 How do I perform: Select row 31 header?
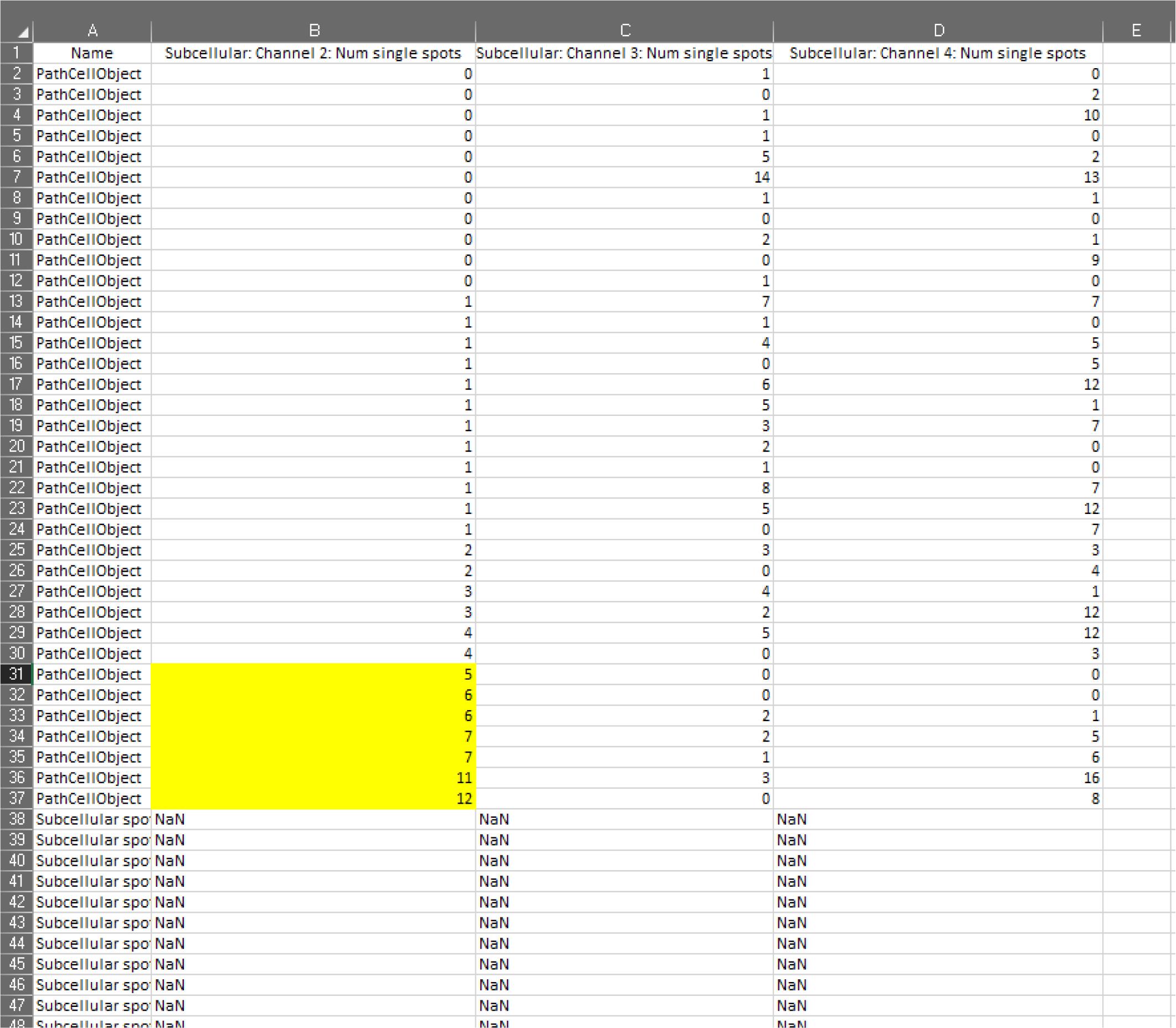point(16,674)
